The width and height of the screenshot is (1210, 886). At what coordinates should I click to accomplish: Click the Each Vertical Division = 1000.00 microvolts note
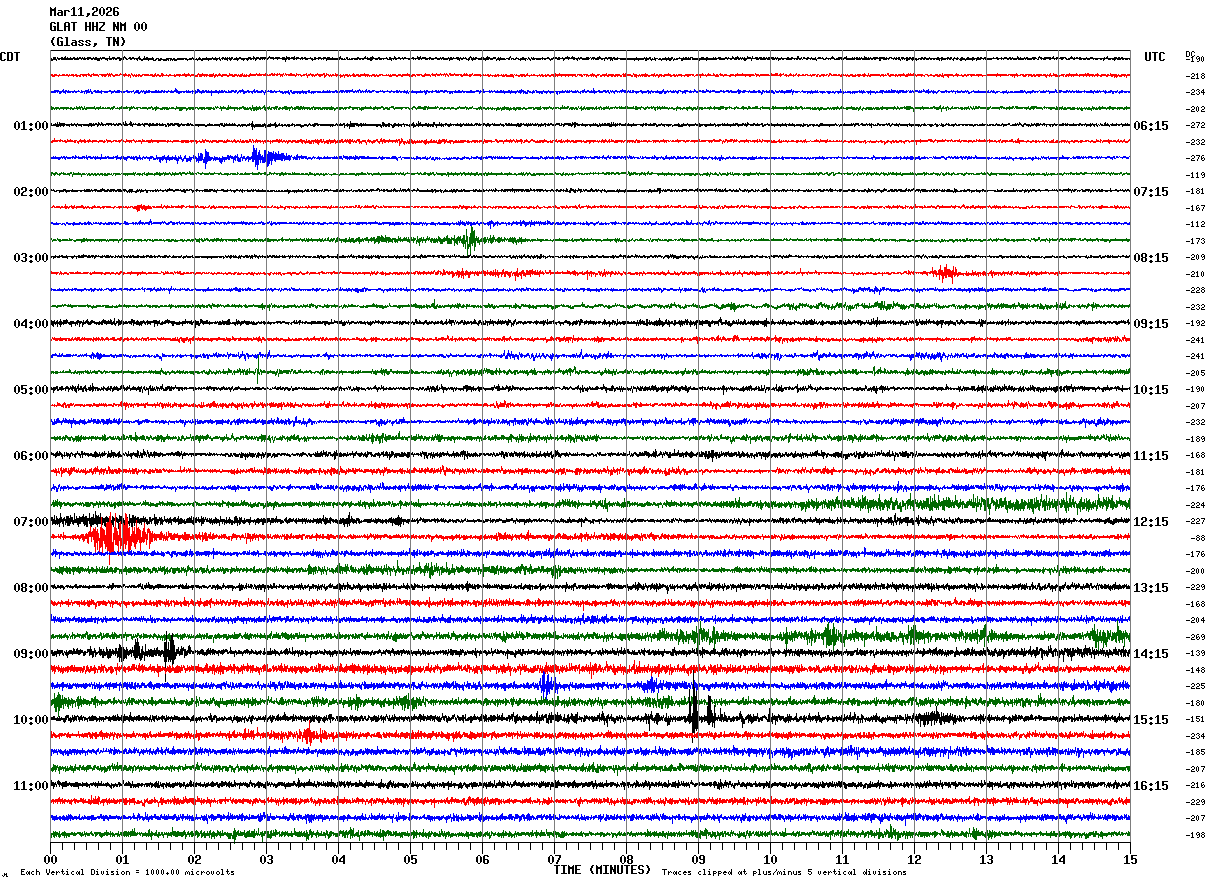click(x=127, y=872)
